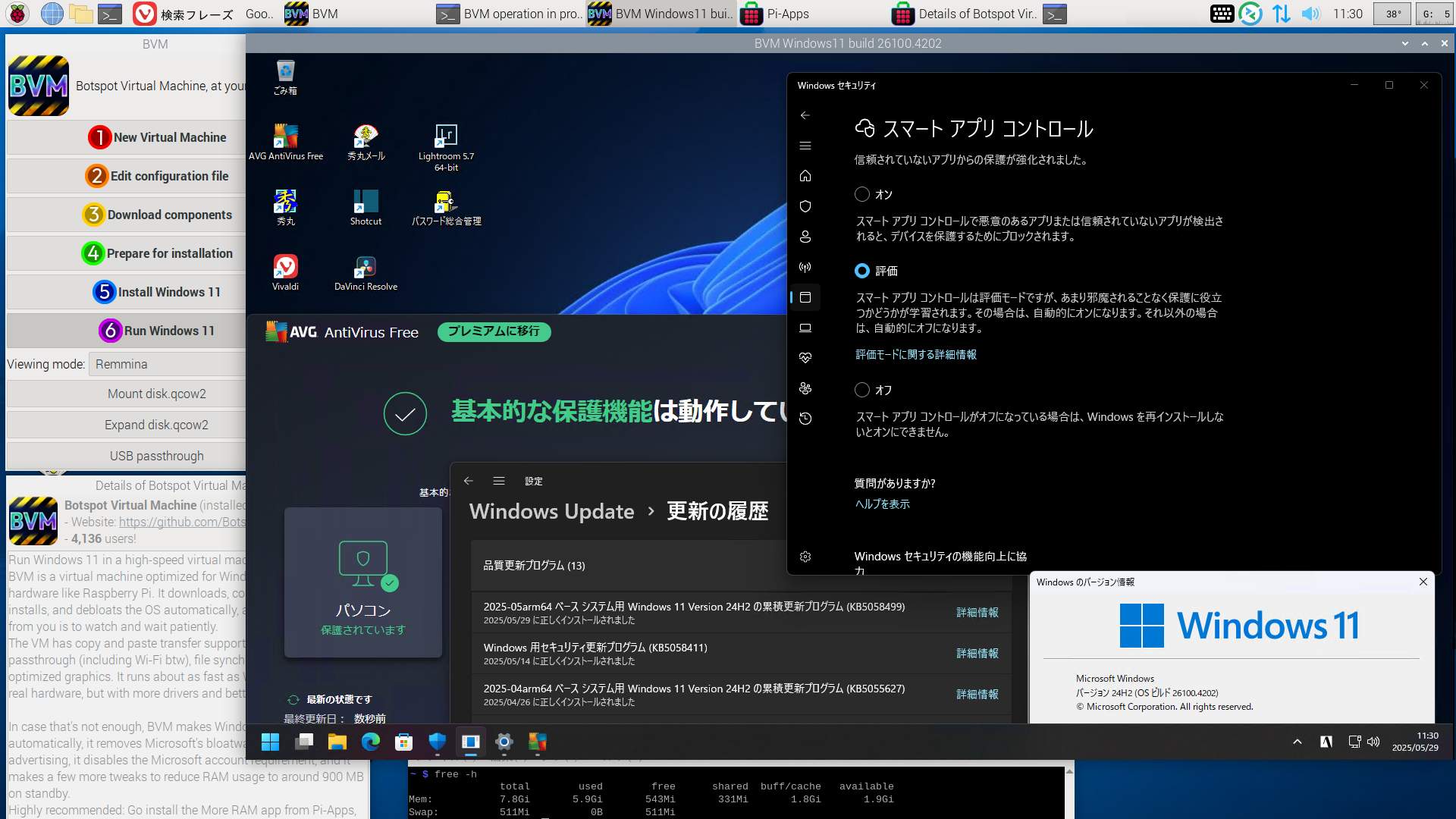Click the Windows Security home sidebar icon

(x=805, y=176)
